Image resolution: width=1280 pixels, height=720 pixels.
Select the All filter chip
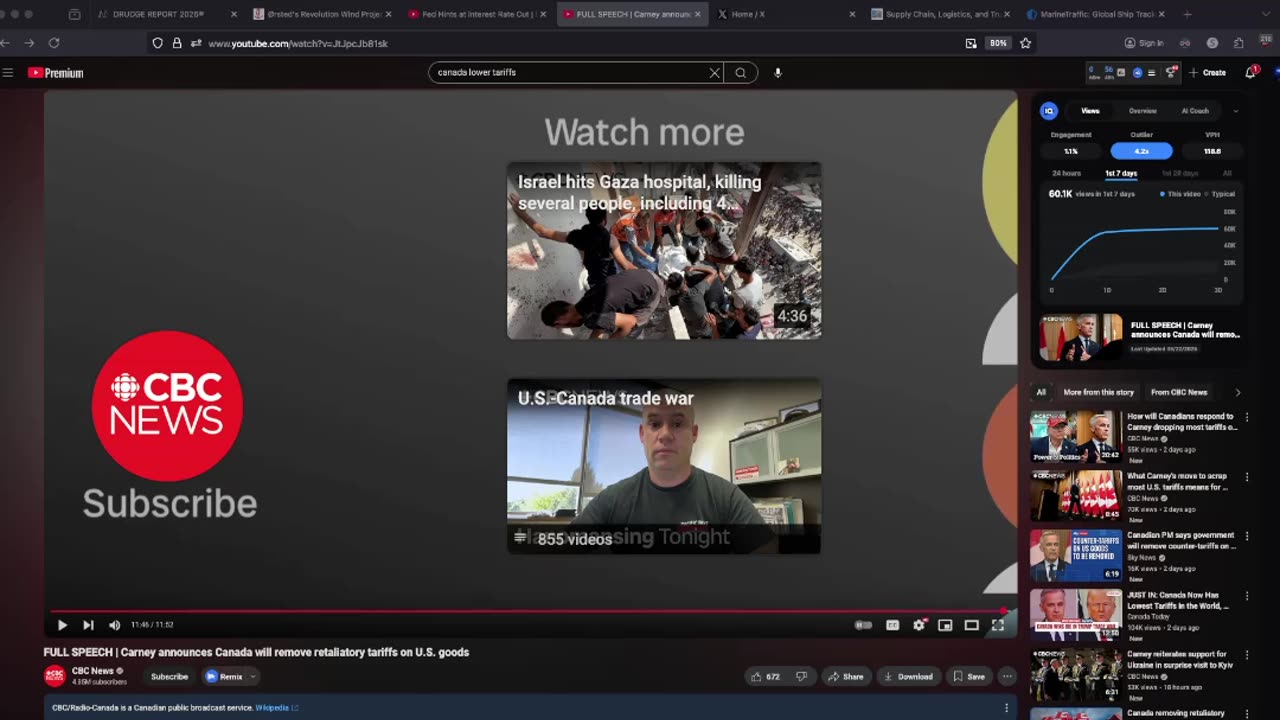tap(1041, 392)
